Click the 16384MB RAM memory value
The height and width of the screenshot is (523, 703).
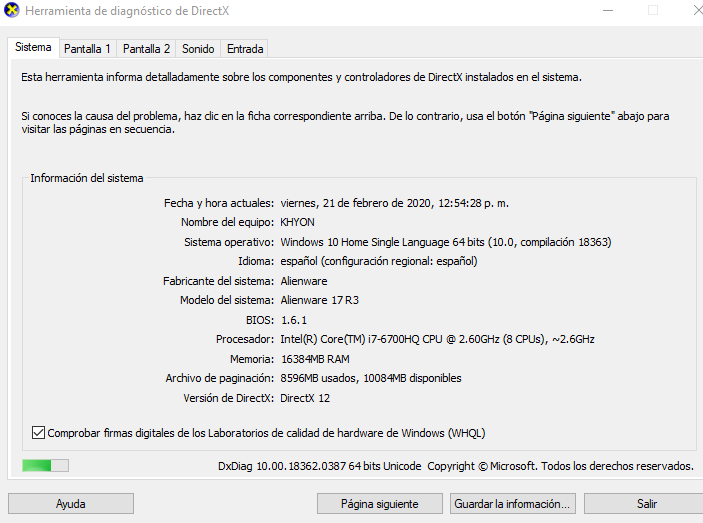tap(315, 359)
